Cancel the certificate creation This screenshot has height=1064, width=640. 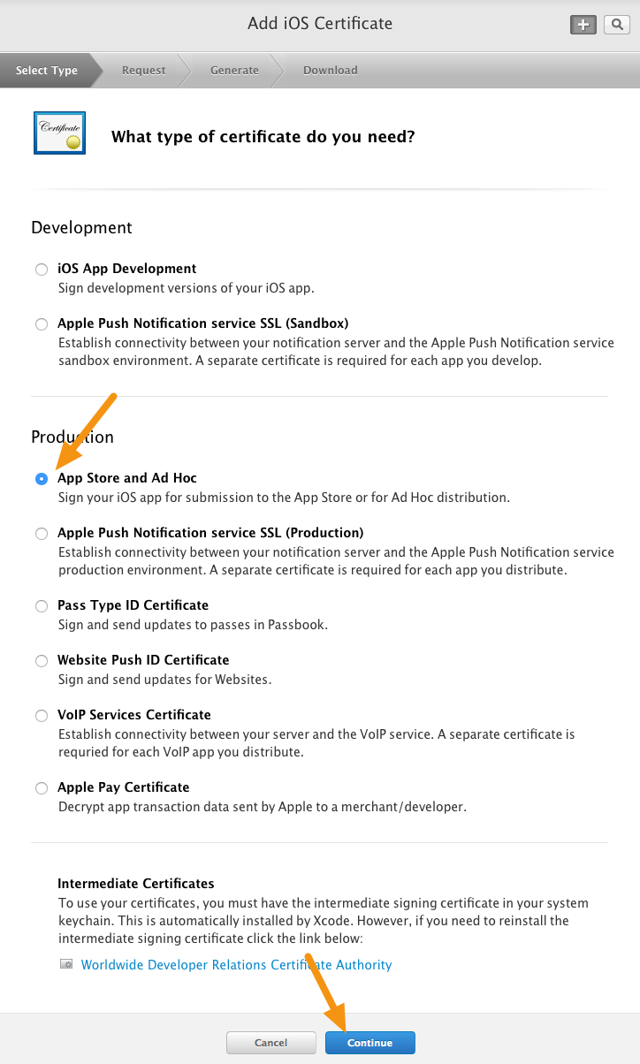271,1042
